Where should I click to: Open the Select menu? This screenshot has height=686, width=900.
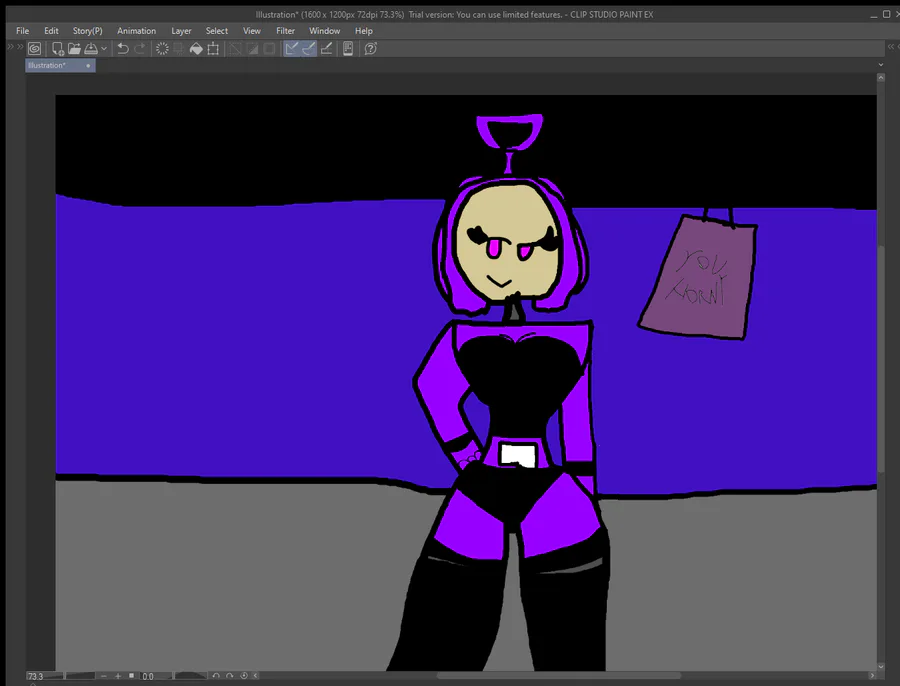tap(217, 31)
